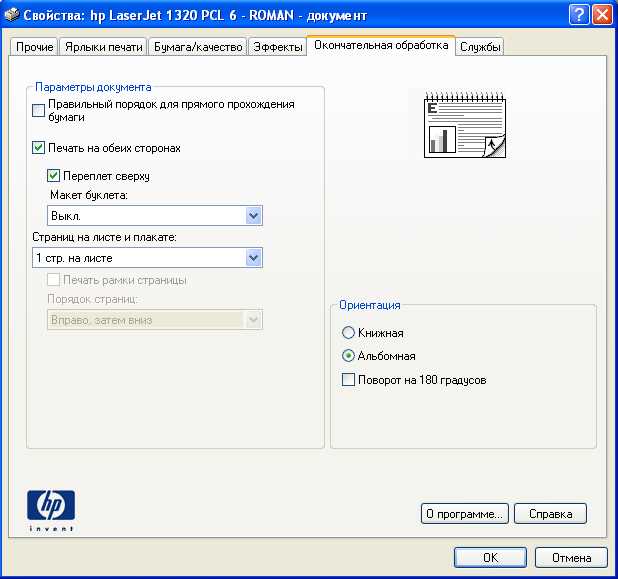Open the Эффекты tab

click(x=277, y=47)
